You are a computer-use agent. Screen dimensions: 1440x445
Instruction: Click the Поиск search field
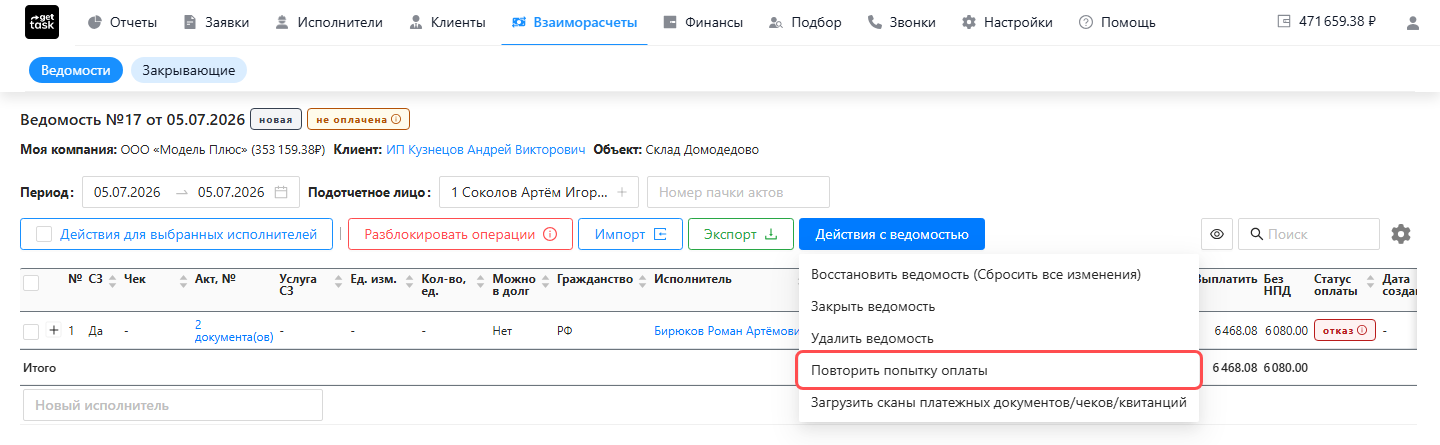click(x=1309, y=234)
